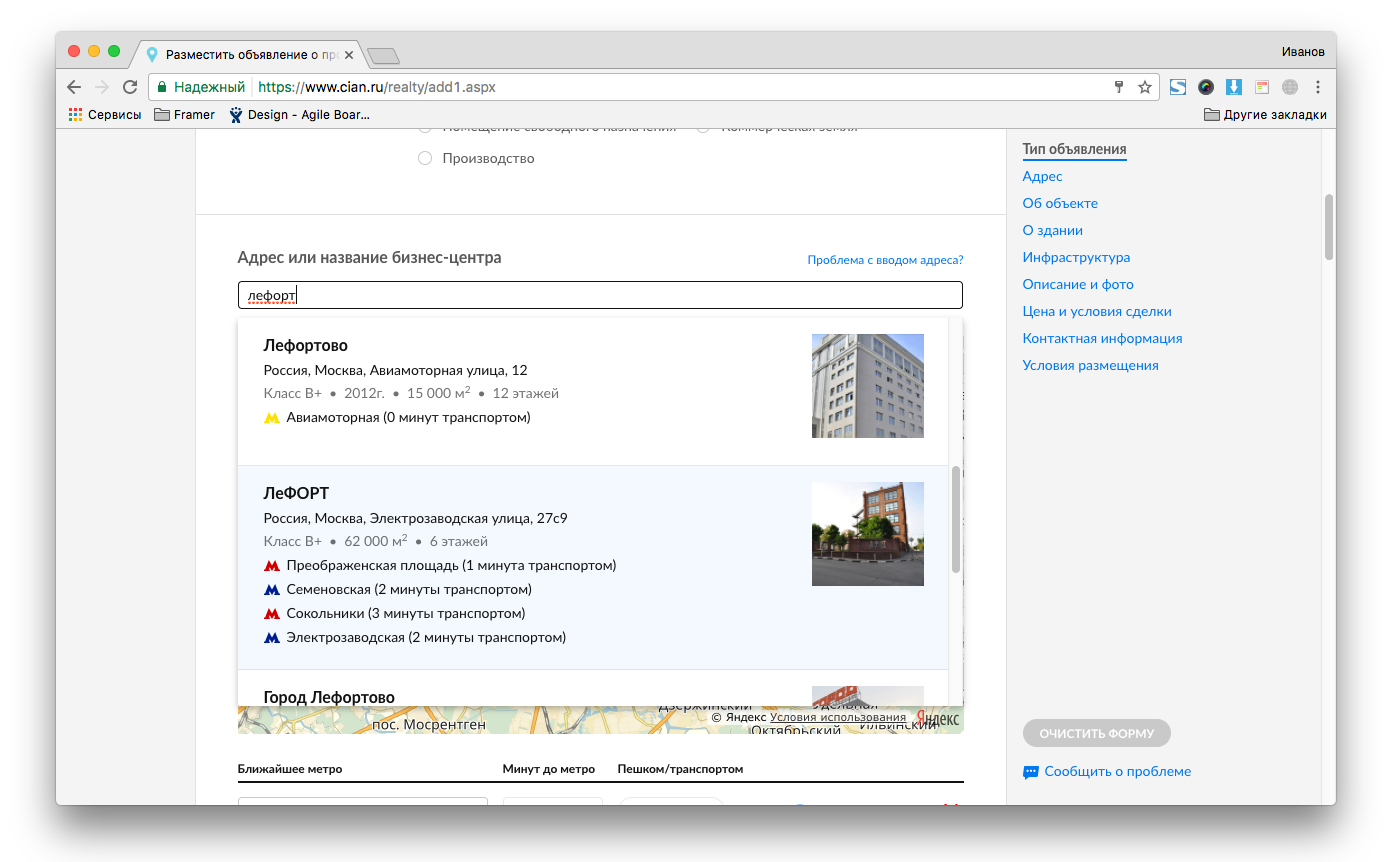This screenshot has width=1392, height=862.
Task: Click address Авиамоторная улица, 12
Action: (395, 371)
